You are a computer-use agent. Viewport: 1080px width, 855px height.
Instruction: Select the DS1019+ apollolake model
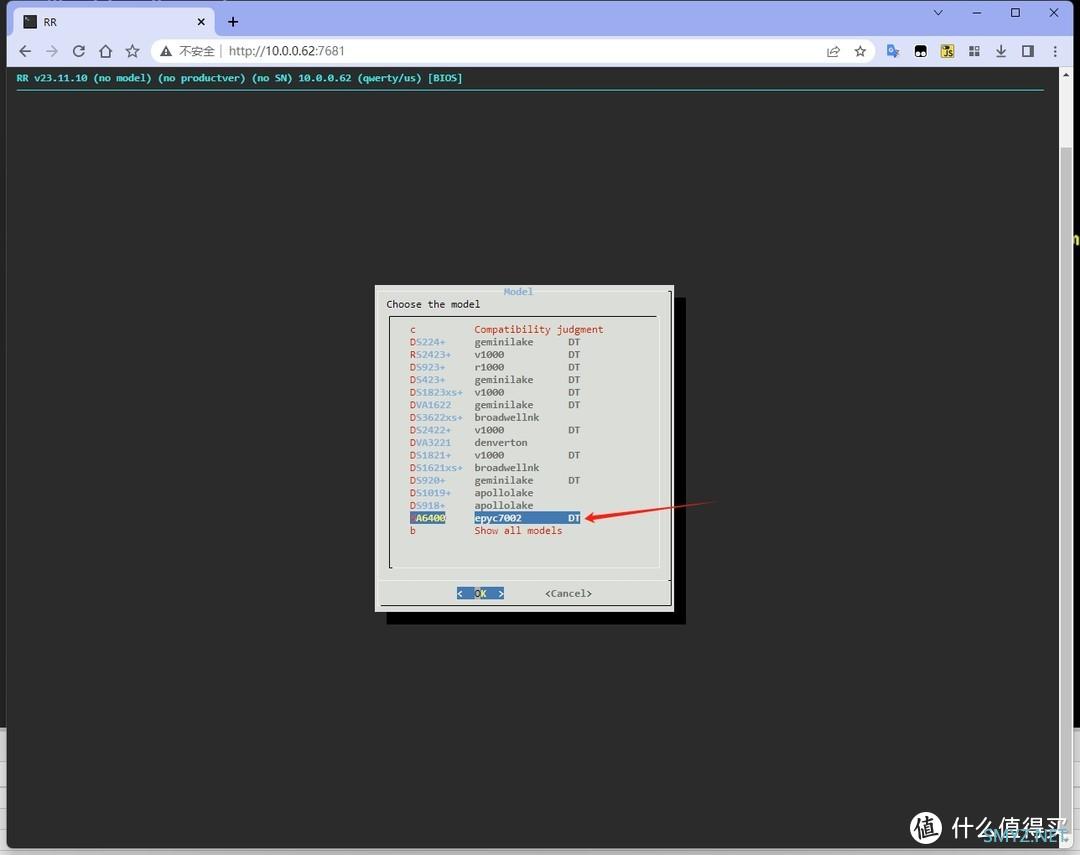point(472,493)
